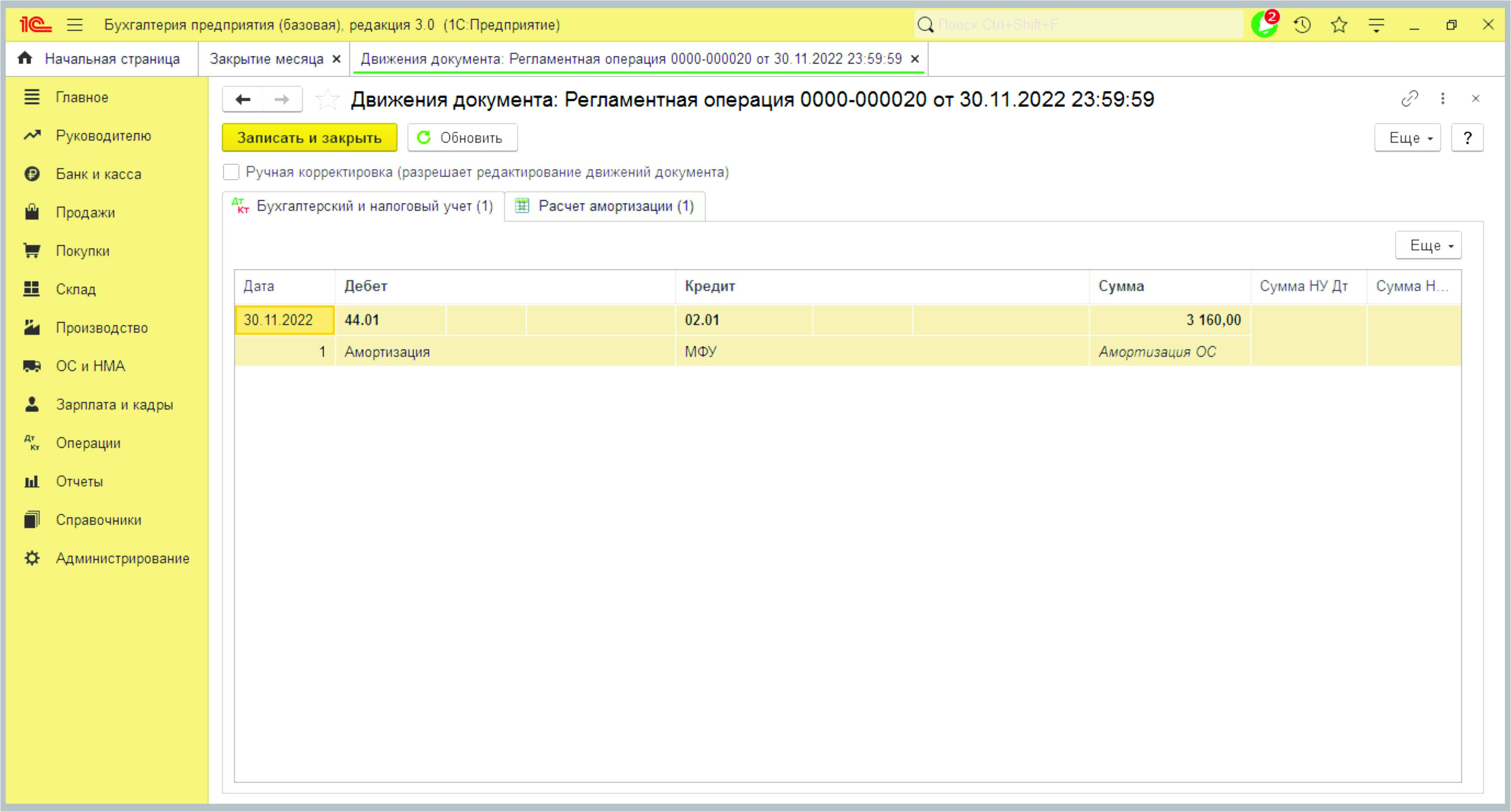The width and height of the screenshot is (1511, 812).
Task: Select Бухгалтерский и налоговый учет tab
Action: [x=363, y=206]
